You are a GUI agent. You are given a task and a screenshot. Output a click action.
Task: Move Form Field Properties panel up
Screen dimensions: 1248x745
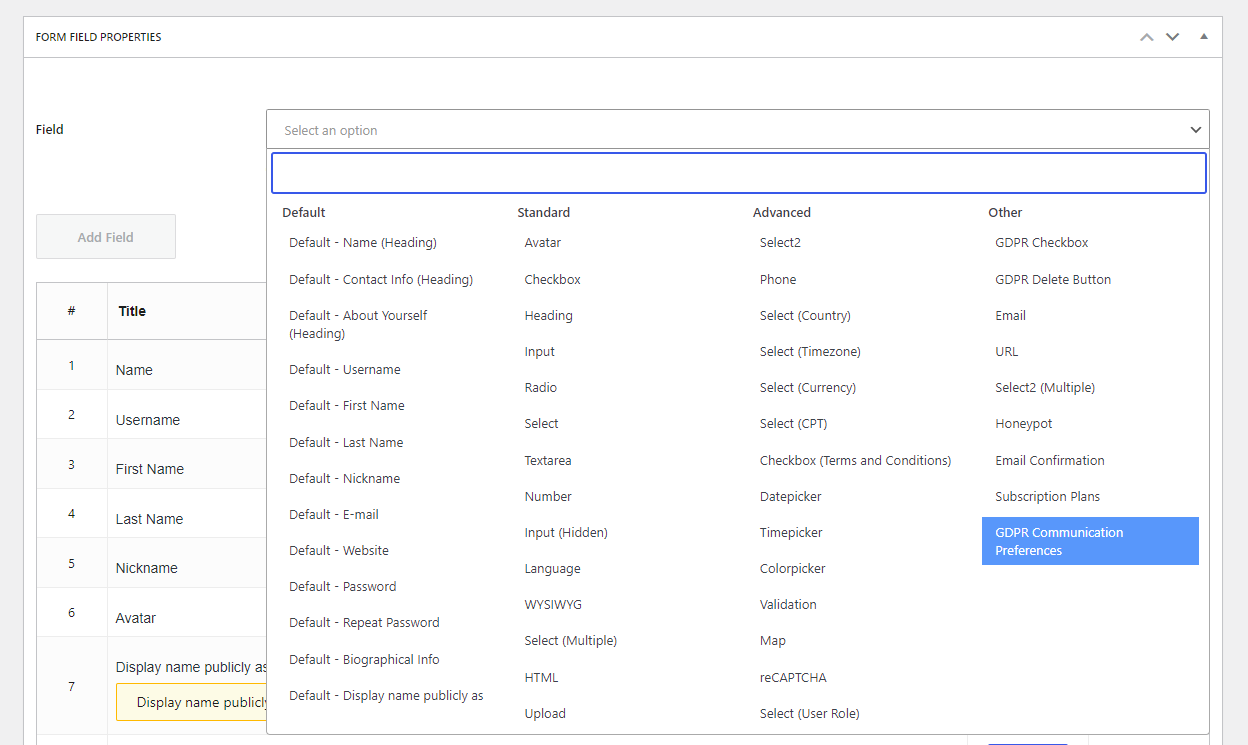pos(1147,37)
